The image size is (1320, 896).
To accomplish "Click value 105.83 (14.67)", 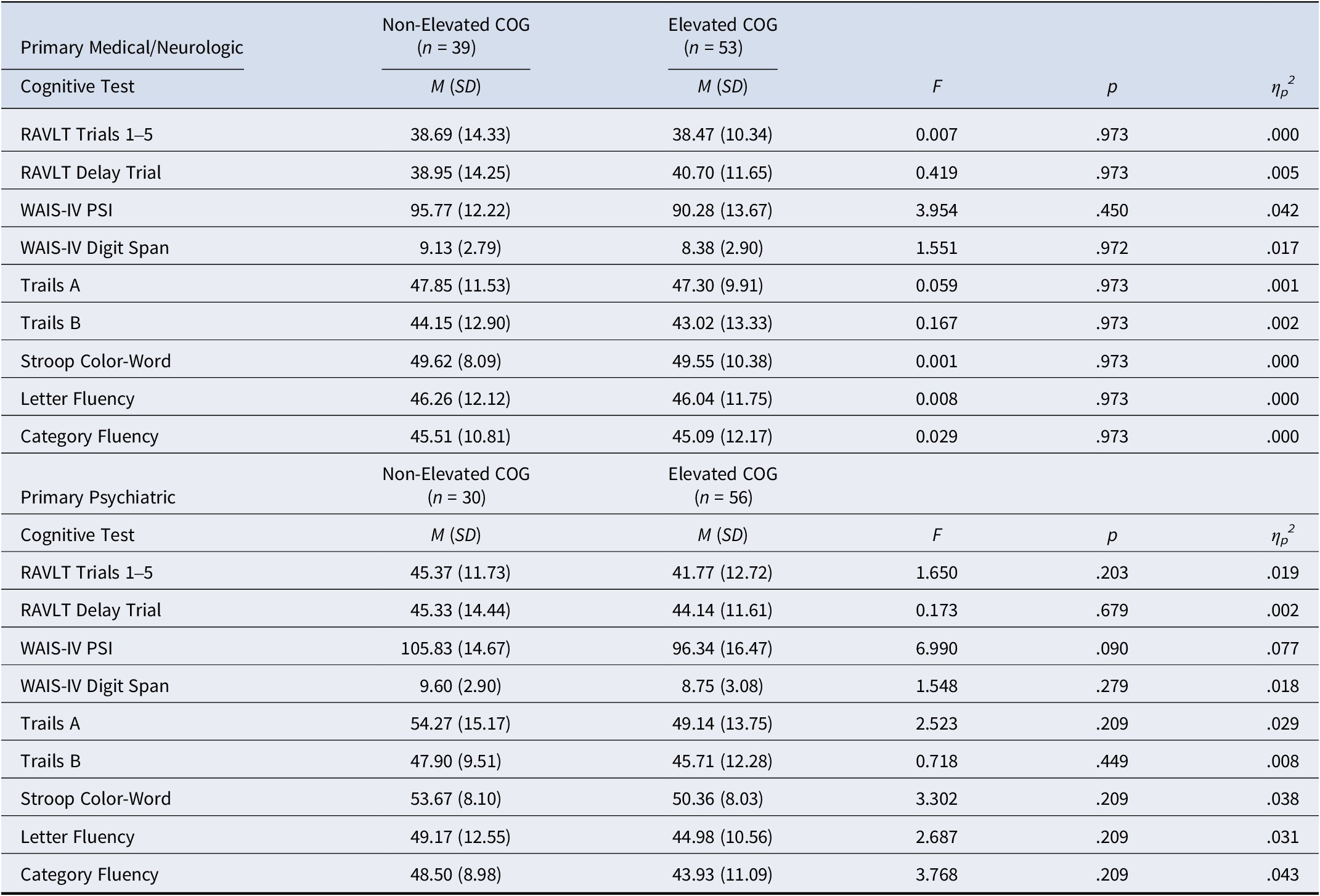I will (x=456, y=648).
